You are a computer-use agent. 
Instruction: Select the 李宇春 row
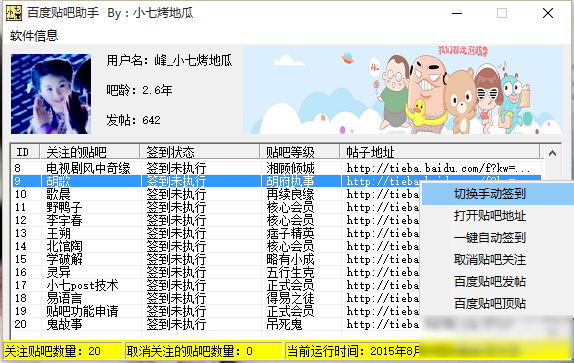216,220
